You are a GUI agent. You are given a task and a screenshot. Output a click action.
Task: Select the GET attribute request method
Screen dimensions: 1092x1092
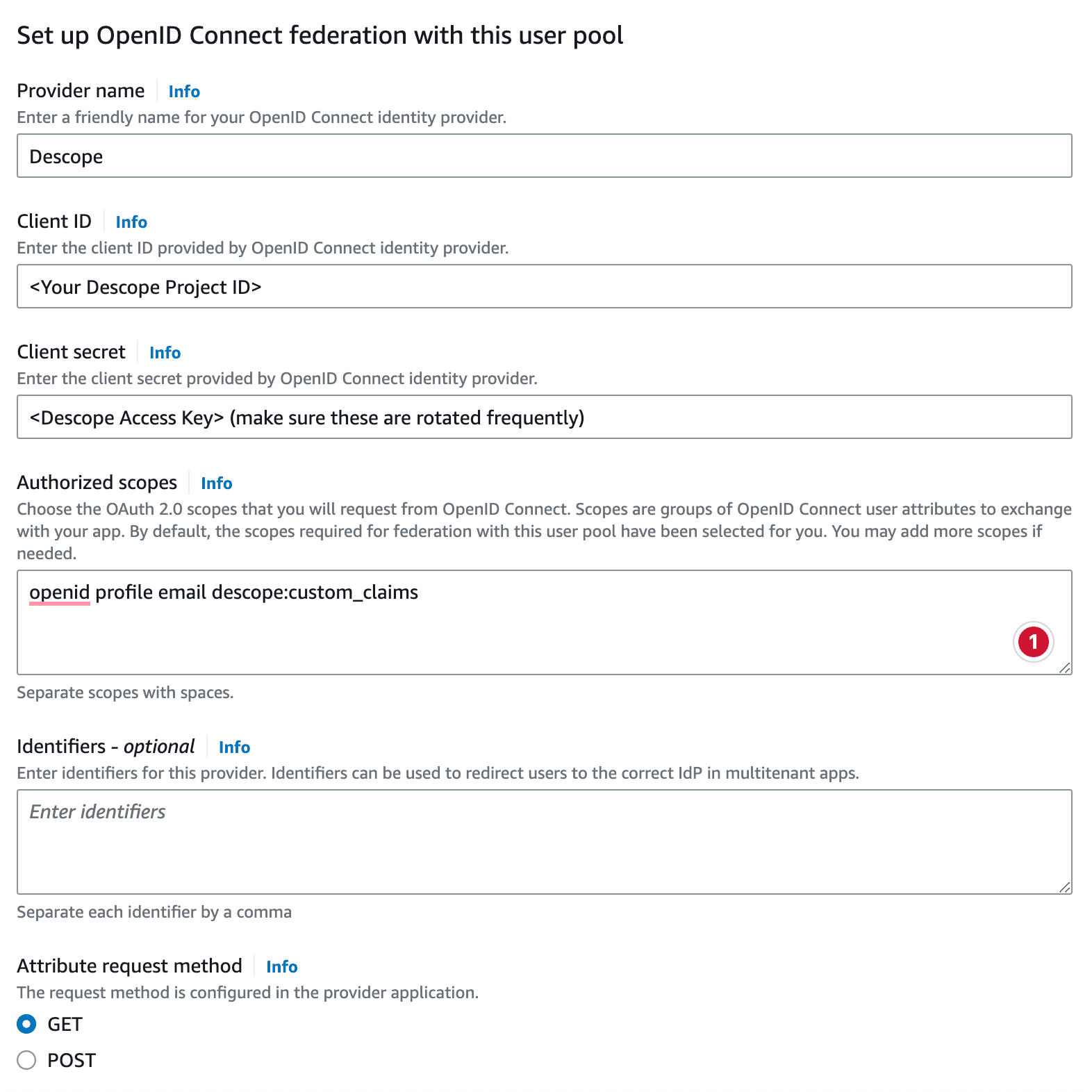tap(26, 1023)
